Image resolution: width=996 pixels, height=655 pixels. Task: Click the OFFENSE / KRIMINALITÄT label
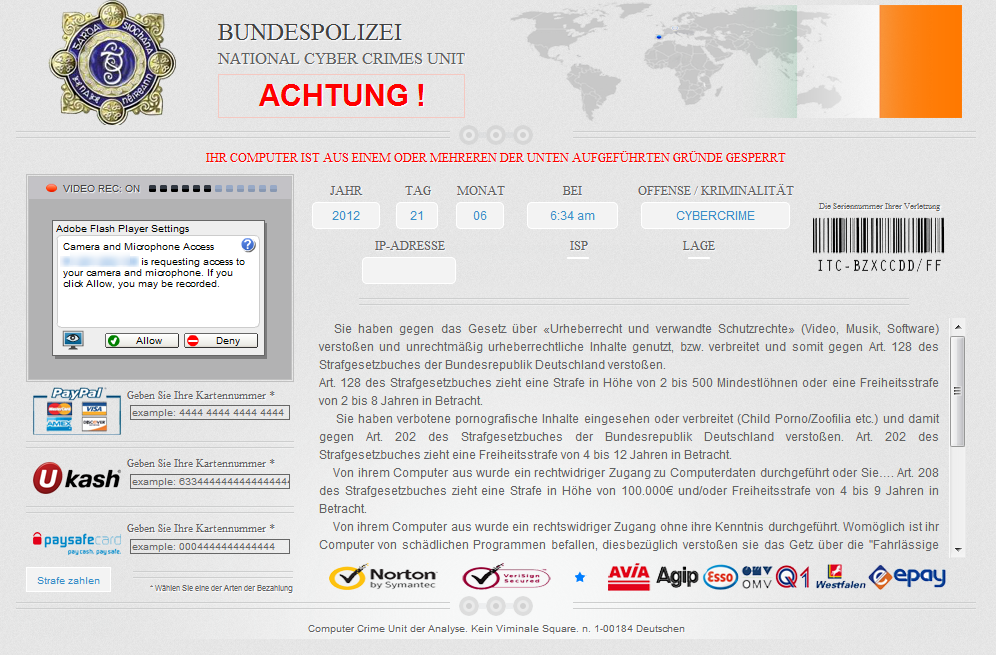tap(716, 191)
